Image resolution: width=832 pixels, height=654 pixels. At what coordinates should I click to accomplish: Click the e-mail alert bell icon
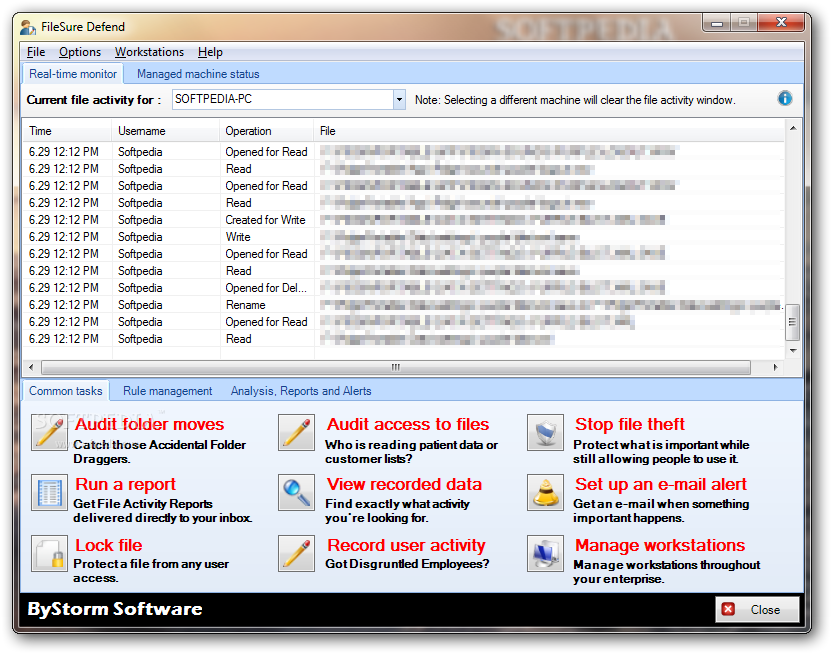pyautogui.click(x=545, y=492)
